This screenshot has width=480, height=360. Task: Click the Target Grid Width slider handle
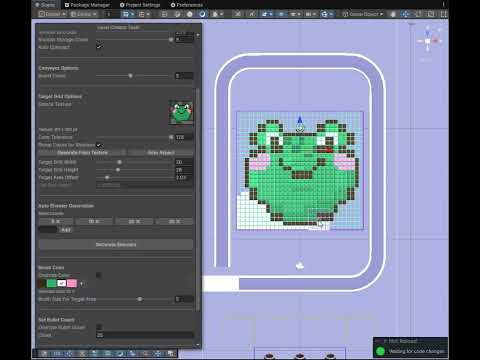point(119,162)
